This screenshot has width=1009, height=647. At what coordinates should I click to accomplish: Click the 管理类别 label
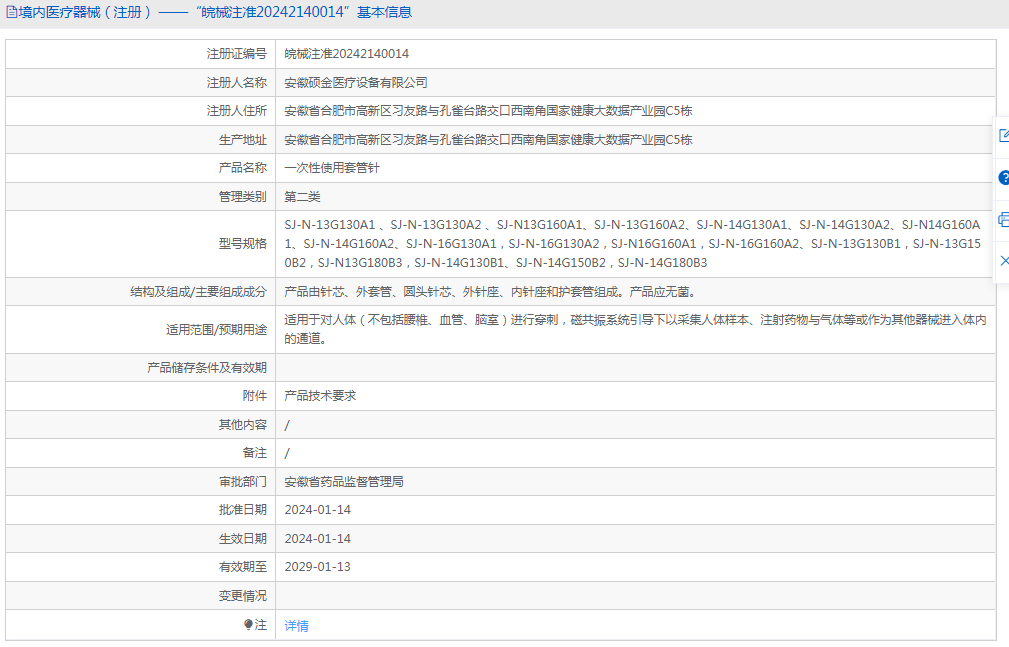point(243,197)
